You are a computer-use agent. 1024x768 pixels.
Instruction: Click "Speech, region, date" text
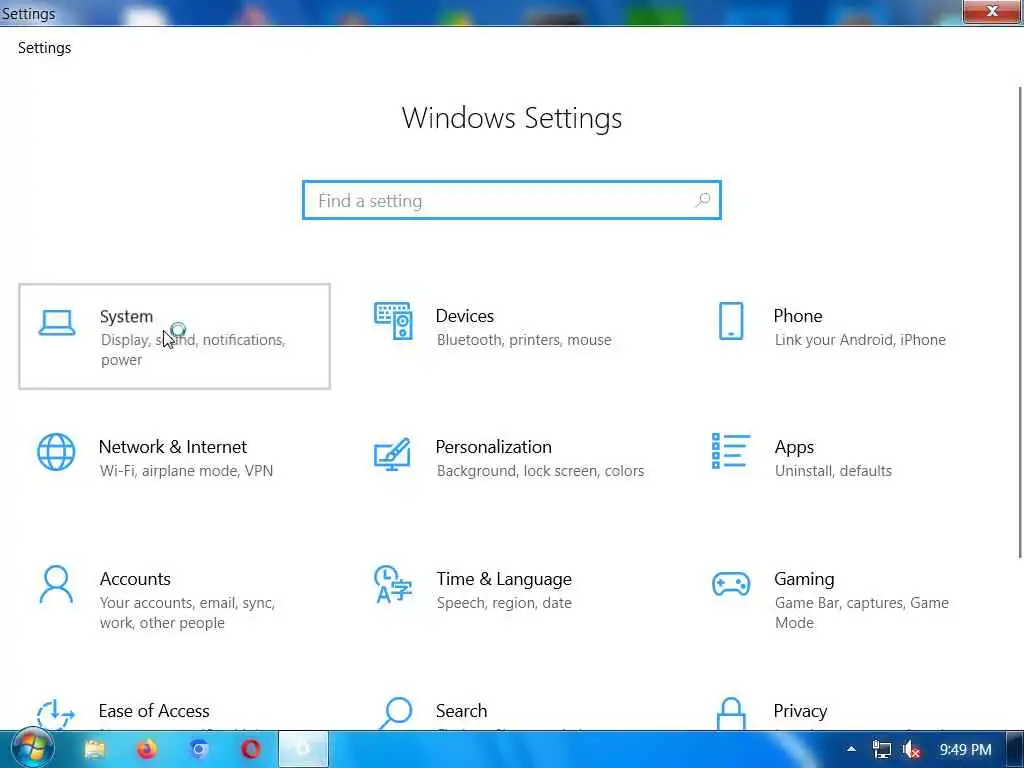pyautogui.click(x=504, y=603)
